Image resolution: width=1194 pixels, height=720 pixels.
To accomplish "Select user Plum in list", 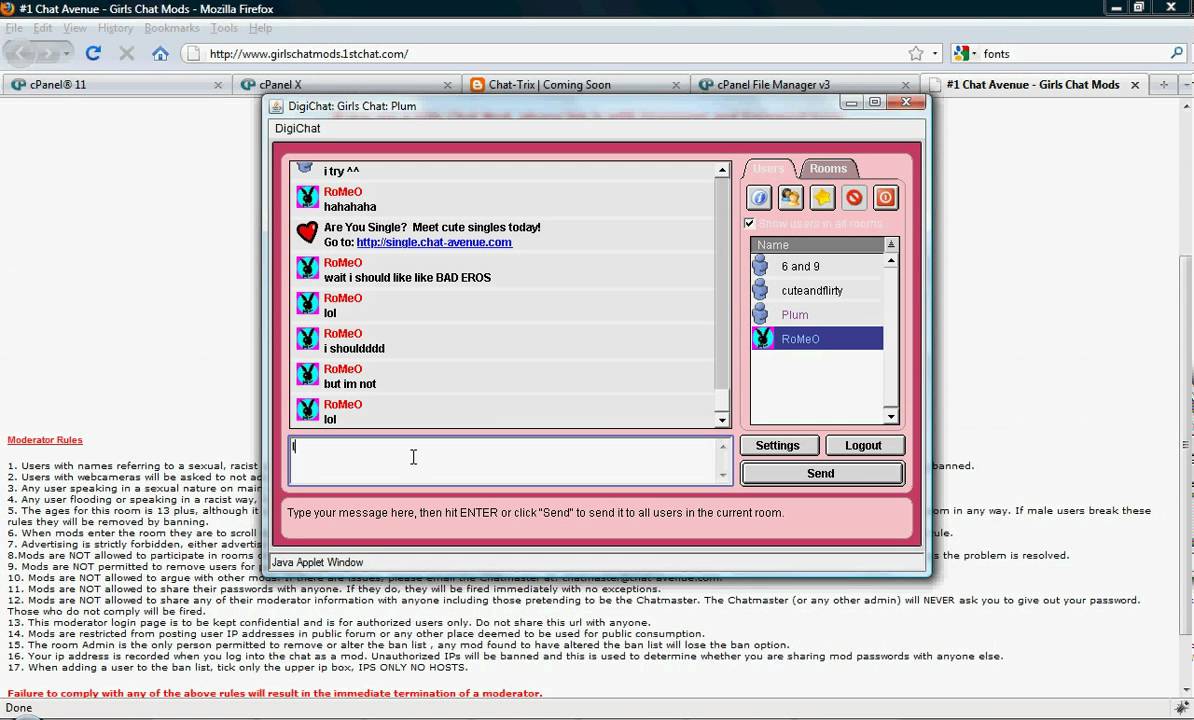I will click(816, 314).
